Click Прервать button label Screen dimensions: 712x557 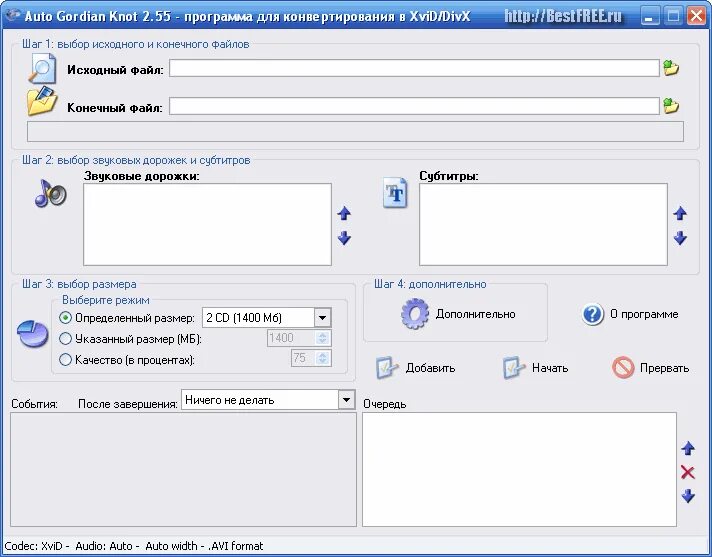point(664,368)
